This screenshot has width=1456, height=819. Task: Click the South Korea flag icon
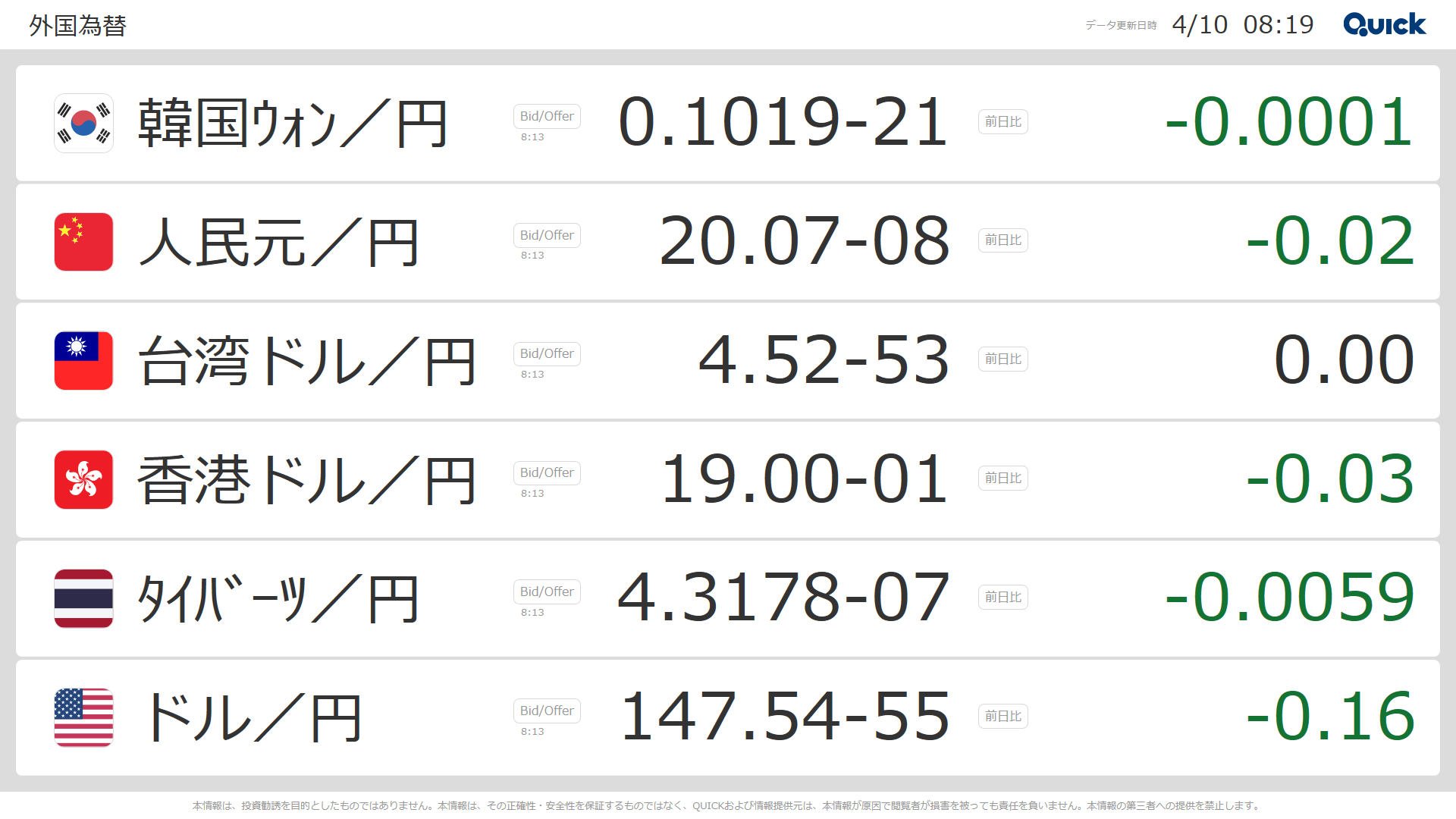83,123
